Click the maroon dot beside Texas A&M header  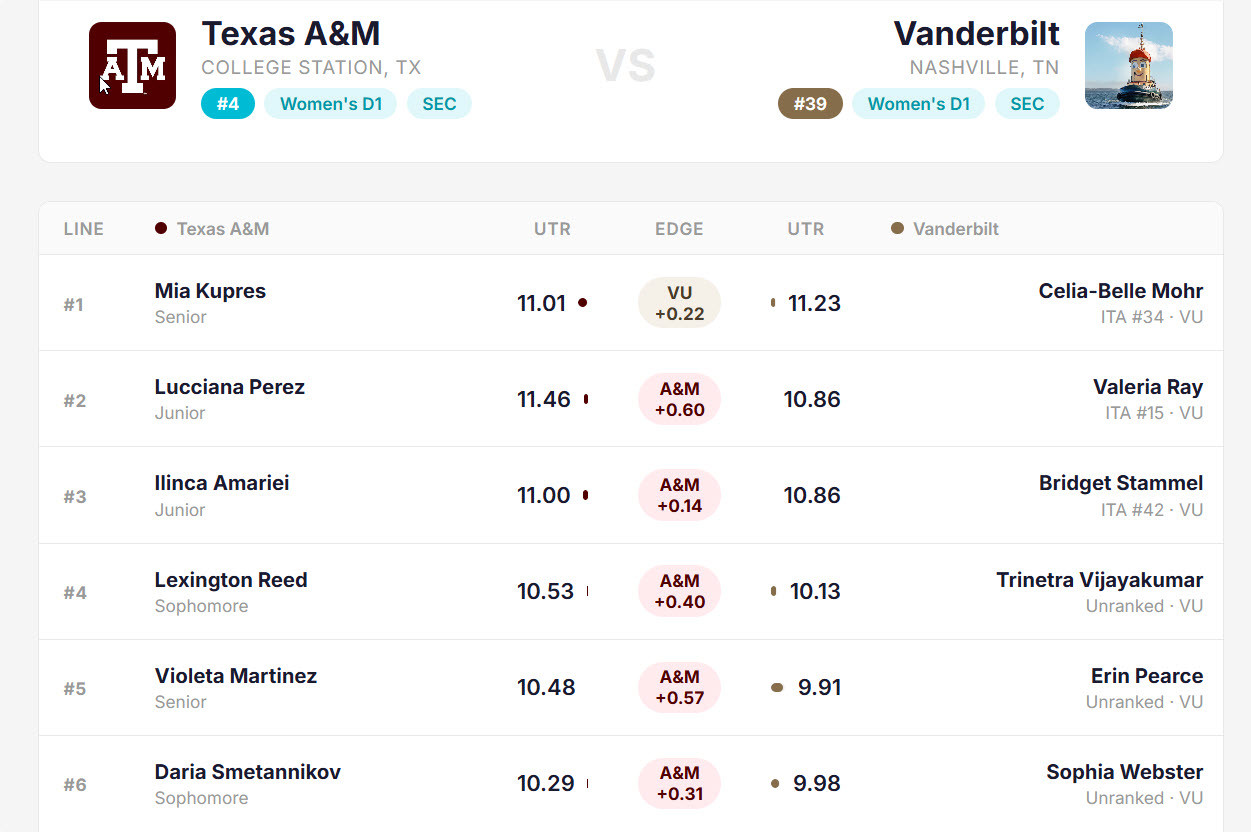161,228
